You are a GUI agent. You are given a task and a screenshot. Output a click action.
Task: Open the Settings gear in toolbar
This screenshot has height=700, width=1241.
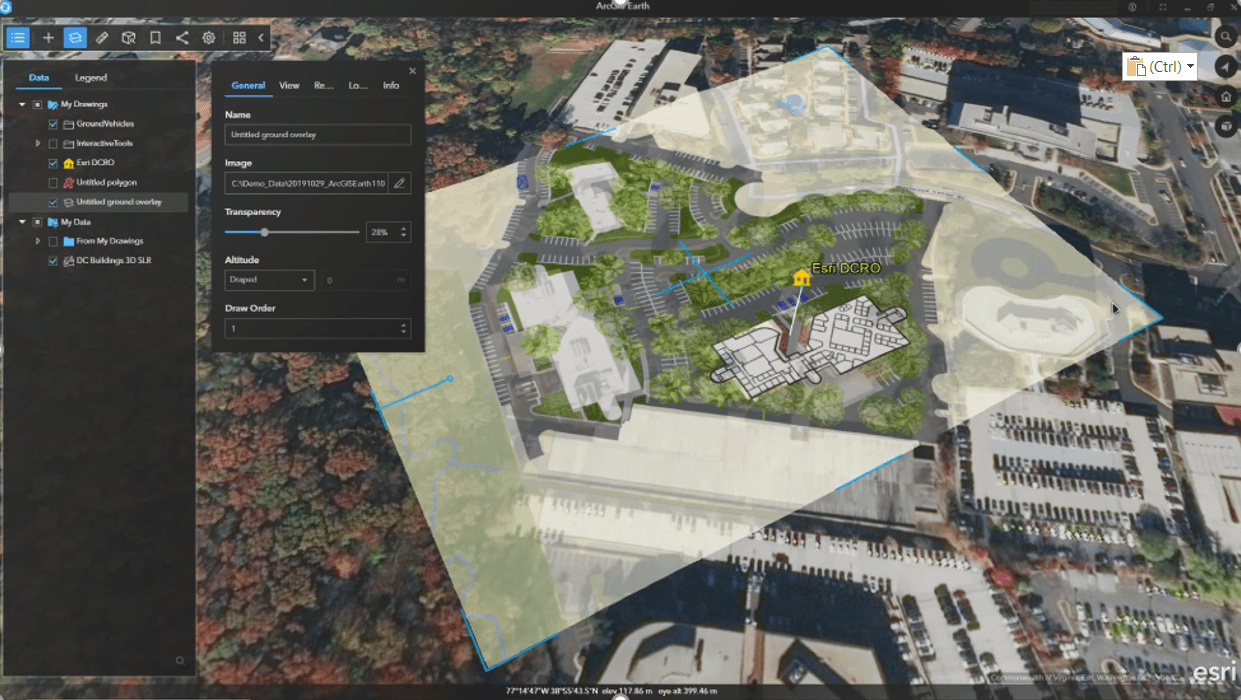point(209,37)
